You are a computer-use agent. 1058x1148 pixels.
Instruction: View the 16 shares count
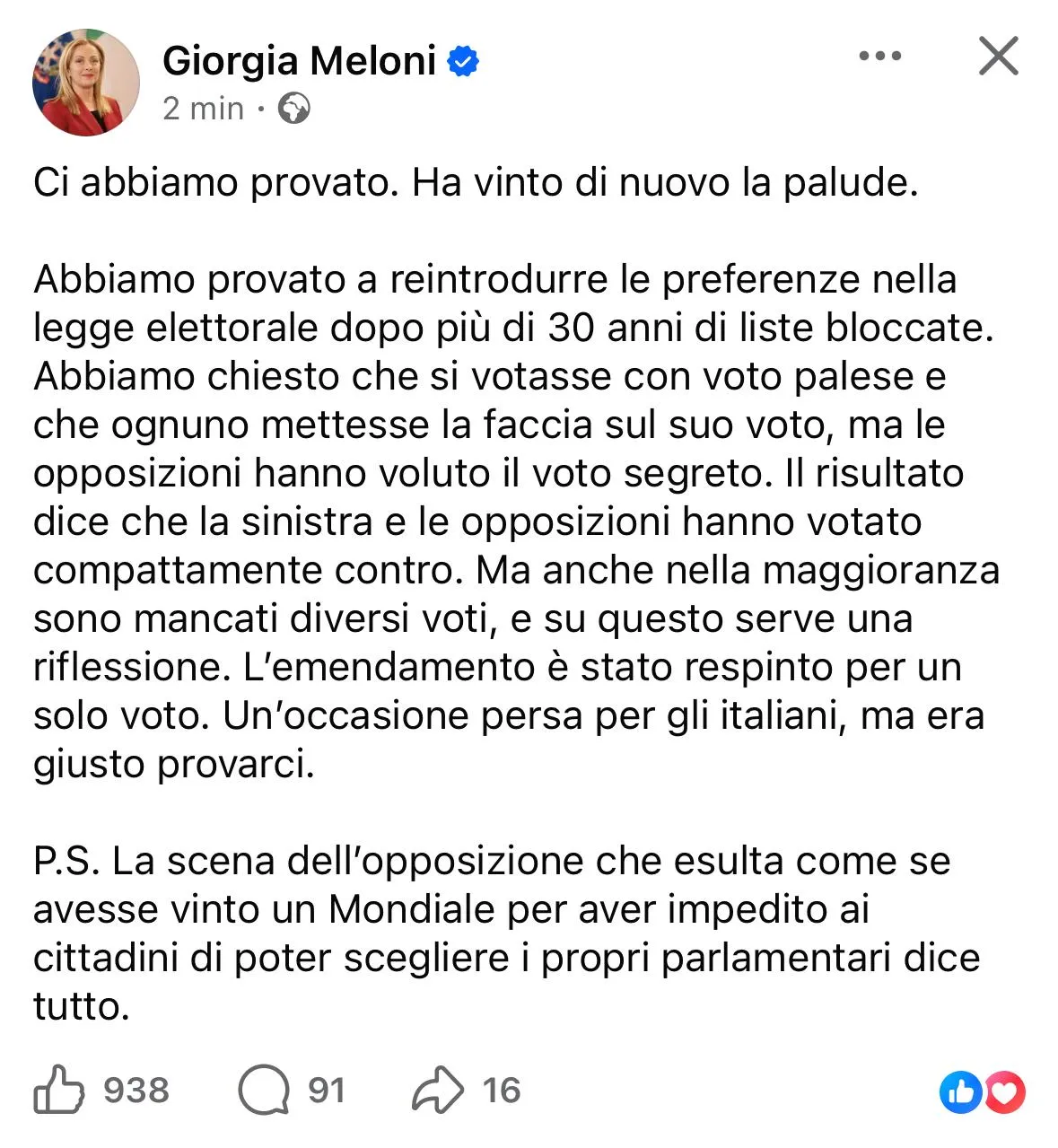pyautogui.click(x=502, y=1090)
